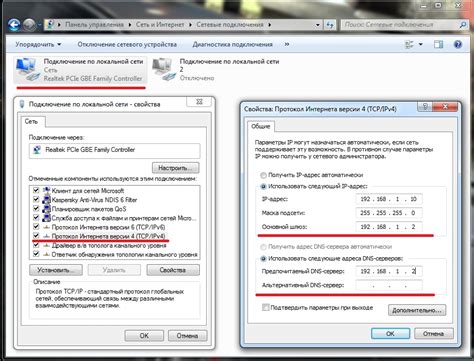This screenshot has height=361, width=474.
Task: Uncheck Kaspersky Anti-Virus NDIS 6 Filter
Action: point(36,200)
